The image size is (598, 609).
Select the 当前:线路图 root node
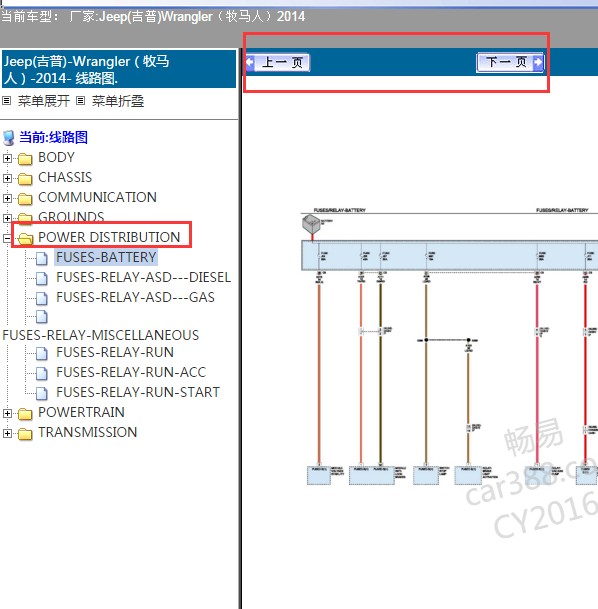(x=53, y=137)
